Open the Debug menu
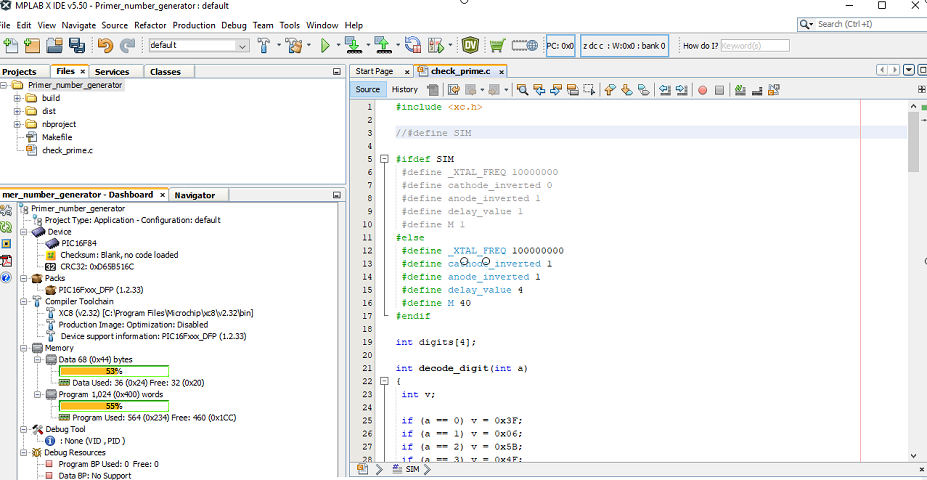 pyautogui.click(x=234, y=24)
